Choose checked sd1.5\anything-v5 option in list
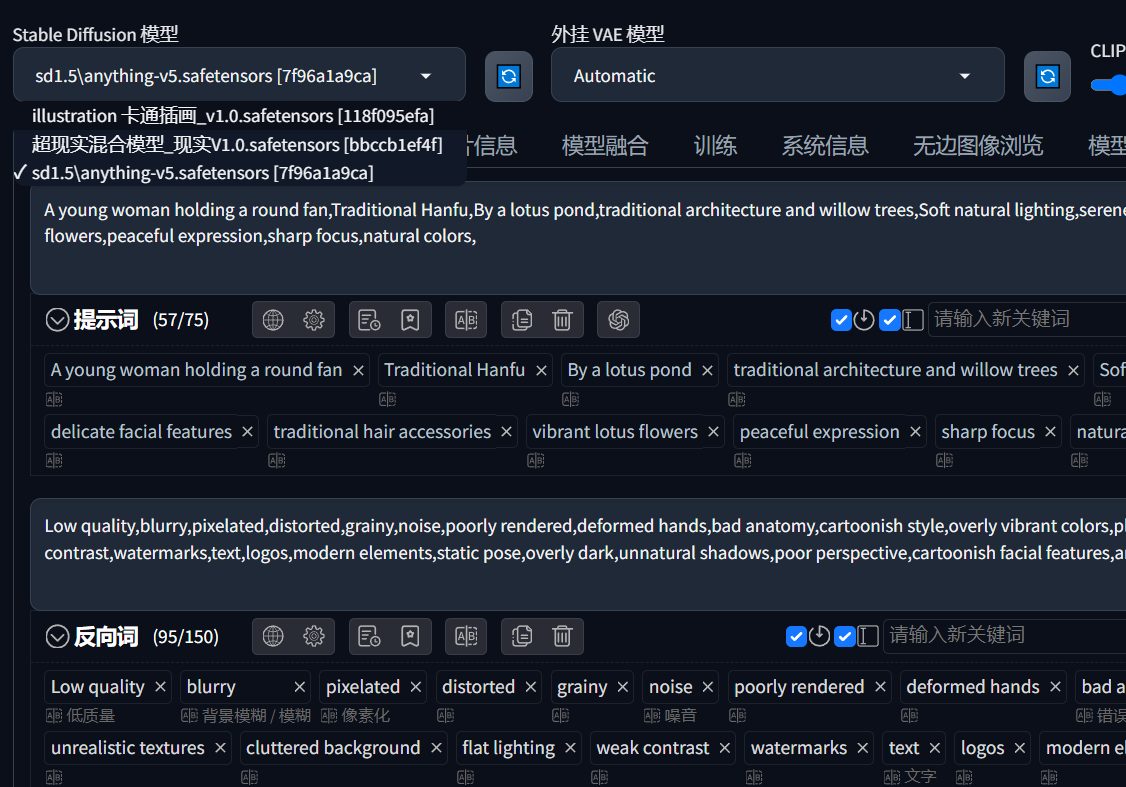The width and height of the screenshot is (1126, 787). tap(239, 173)
